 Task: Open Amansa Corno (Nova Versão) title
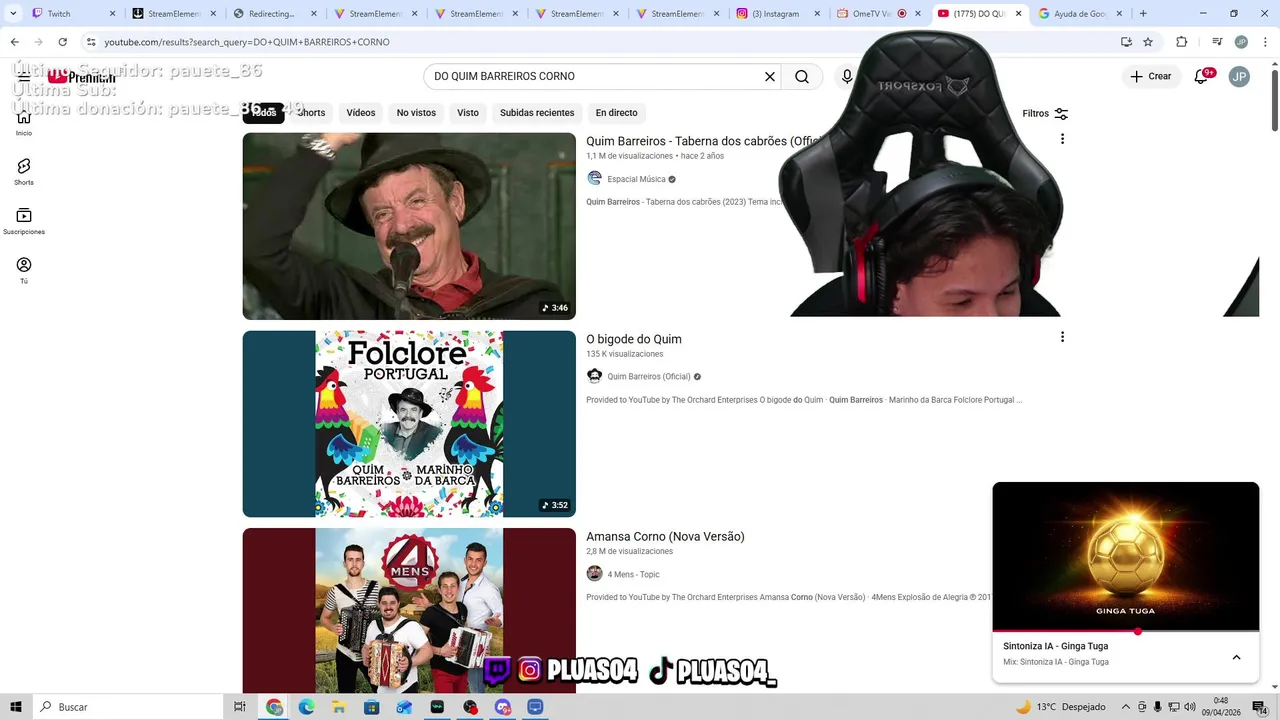[665, 537]
